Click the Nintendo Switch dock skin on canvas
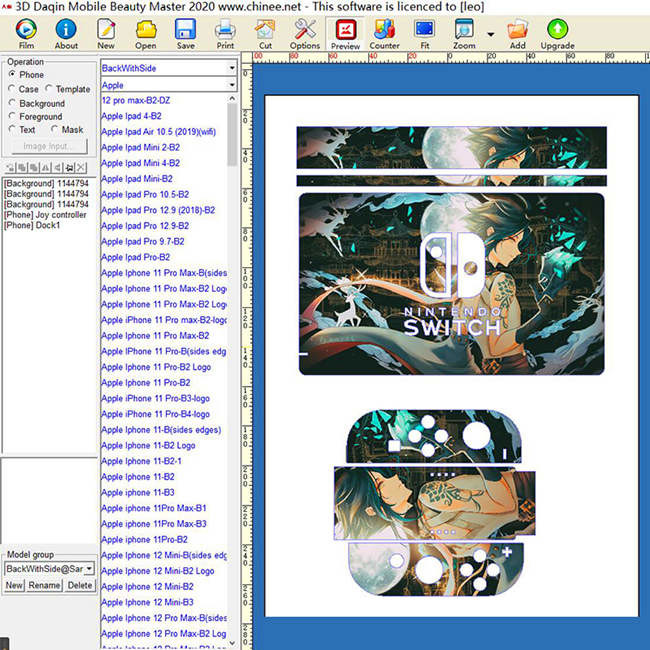650x650 pixels. (451, 284)
